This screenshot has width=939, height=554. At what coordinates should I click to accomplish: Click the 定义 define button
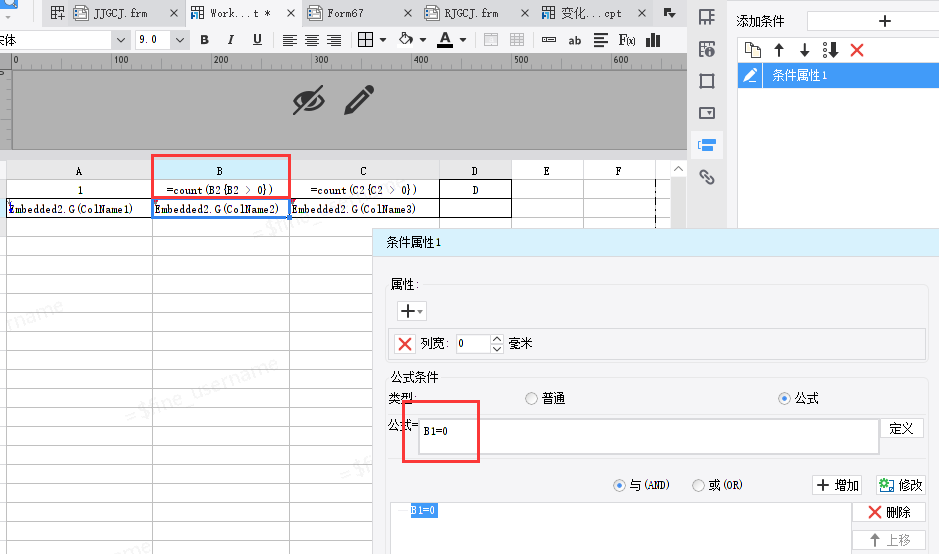[901, 428]
